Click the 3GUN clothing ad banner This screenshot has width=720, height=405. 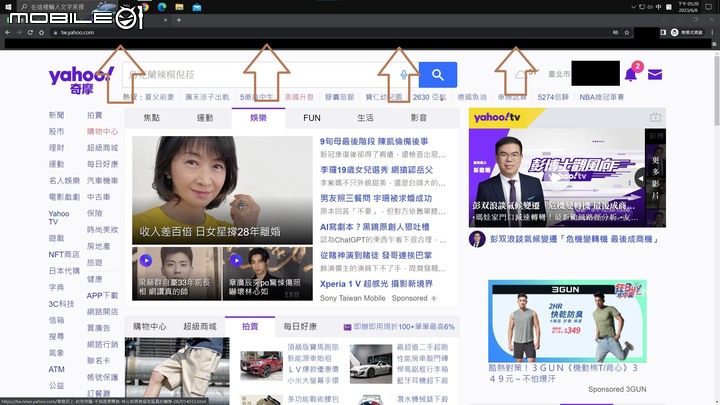(x=567, y=321)
